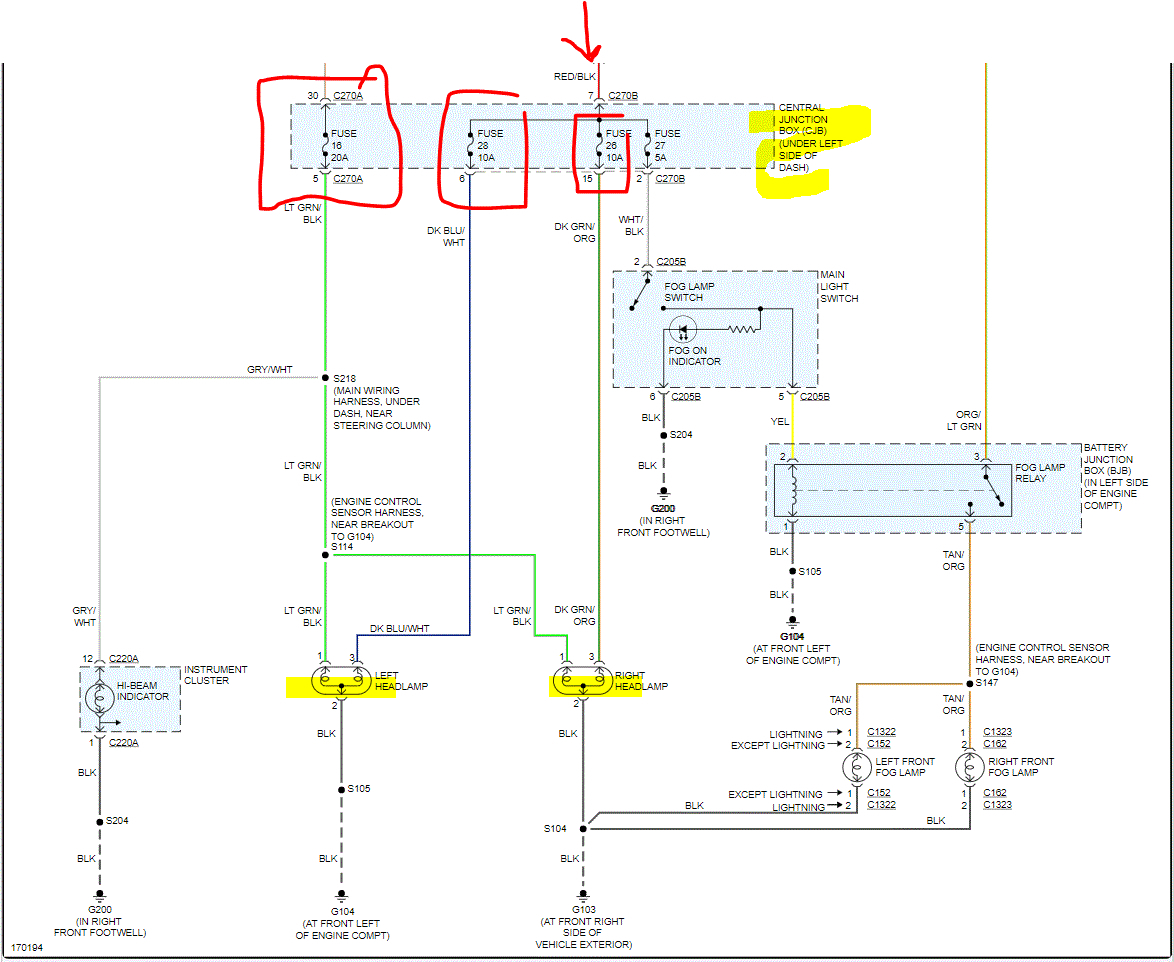Click the FOG LAMP SWITCH text
Viewport: 1174px width, 962px height.
click(689, 291)
